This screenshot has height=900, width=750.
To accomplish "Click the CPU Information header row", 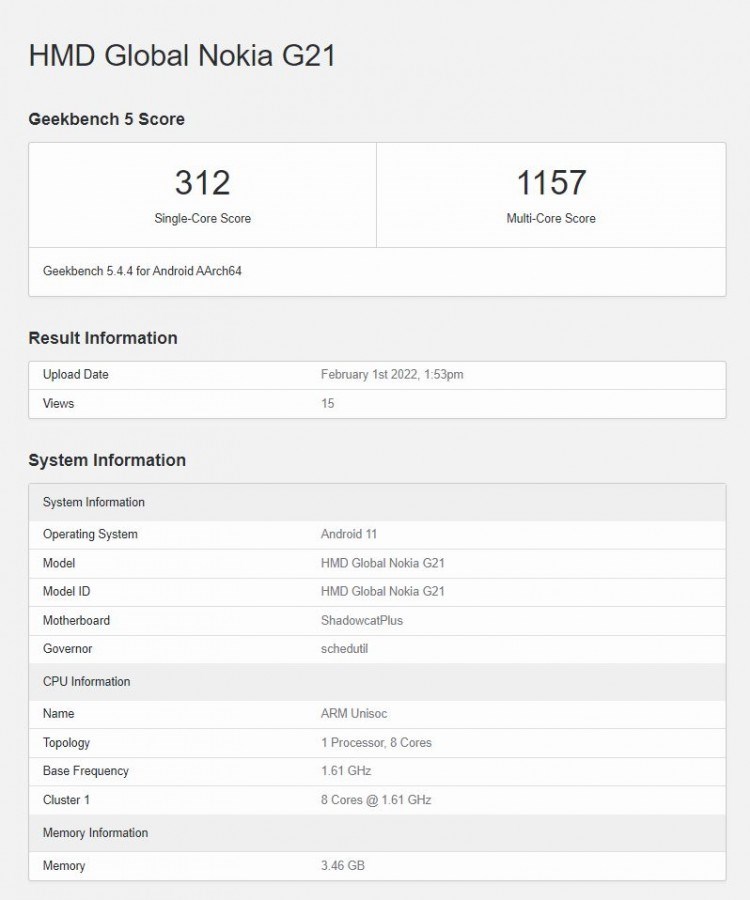I will (378, 682).
